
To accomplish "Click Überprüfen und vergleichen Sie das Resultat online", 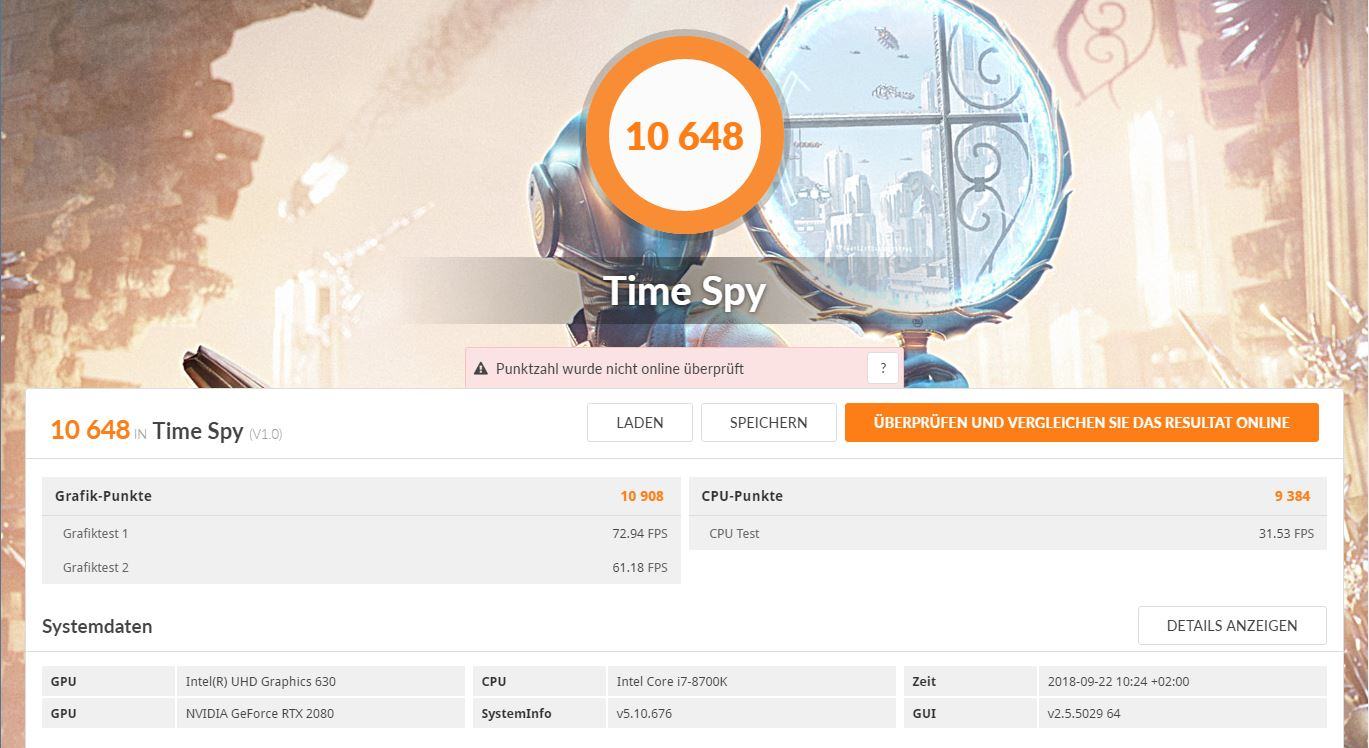I will 1082,422.
